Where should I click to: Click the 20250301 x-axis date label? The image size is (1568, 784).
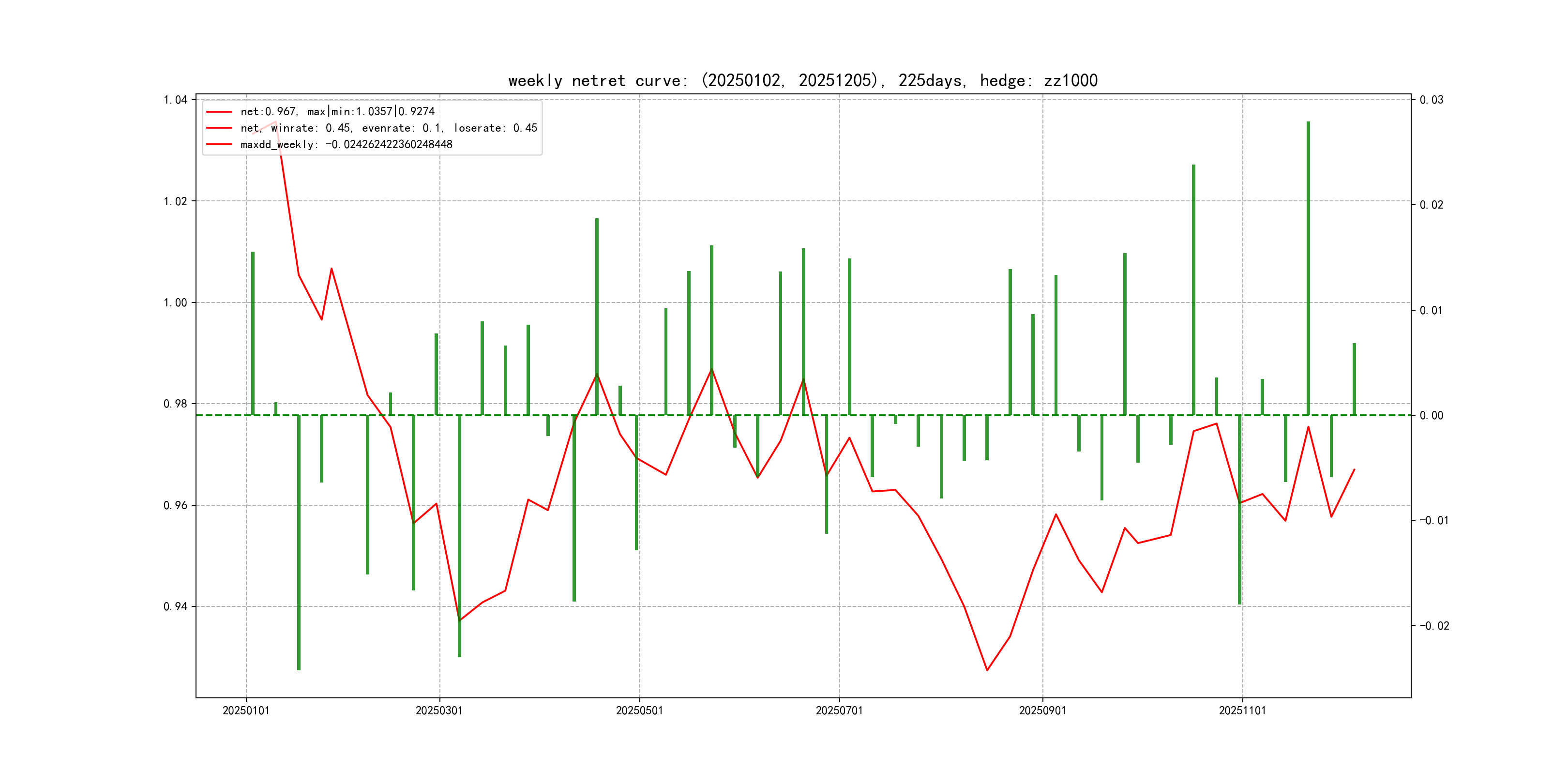click(x=439, y=710)
